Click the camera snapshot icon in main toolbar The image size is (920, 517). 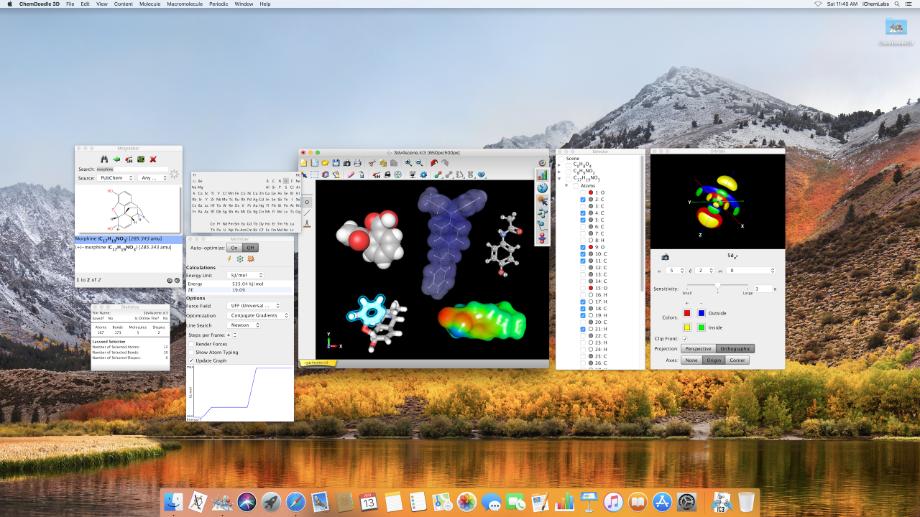coord(346,163)
